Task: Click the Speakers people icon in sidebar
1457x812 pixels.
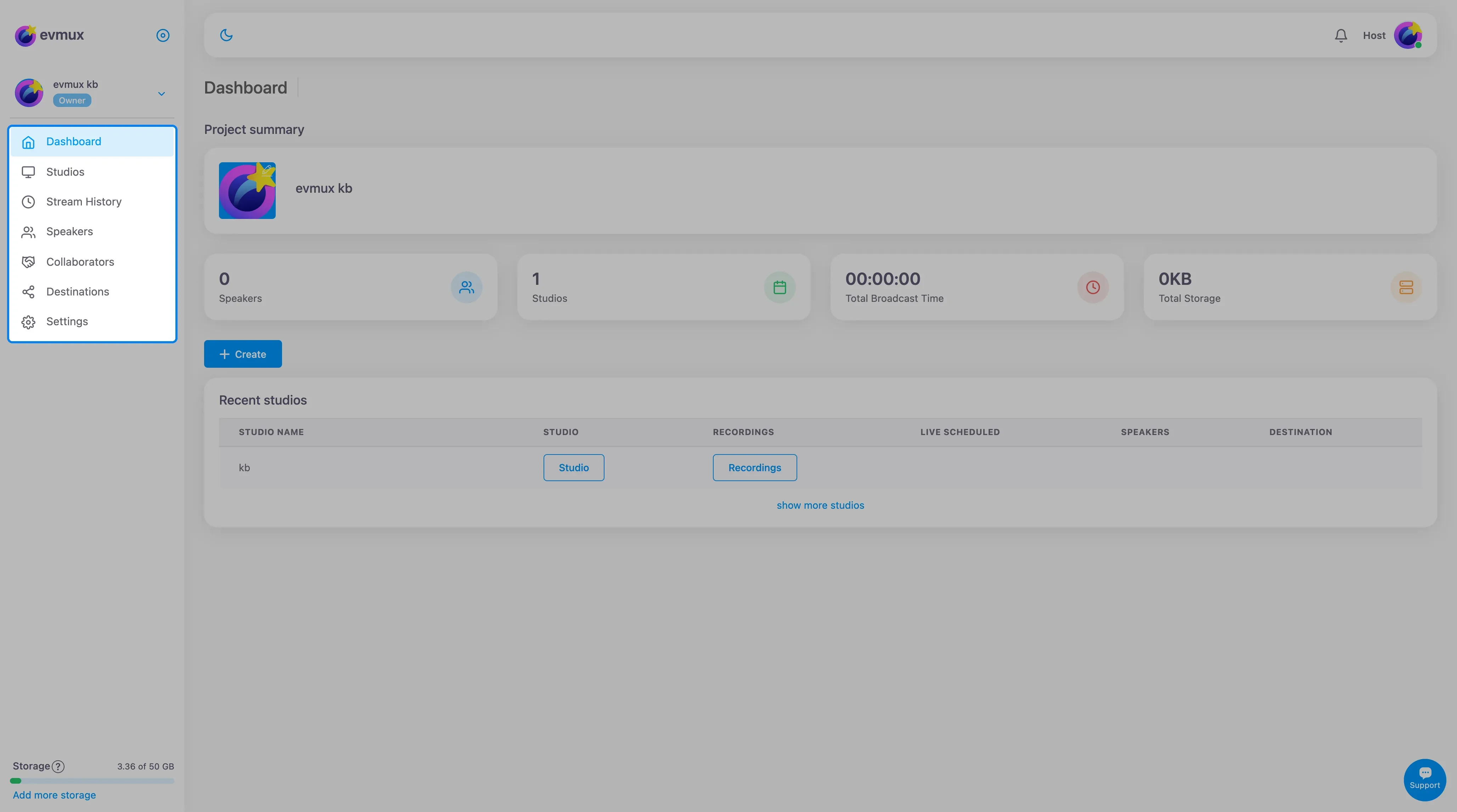Action: click(28, 232)
